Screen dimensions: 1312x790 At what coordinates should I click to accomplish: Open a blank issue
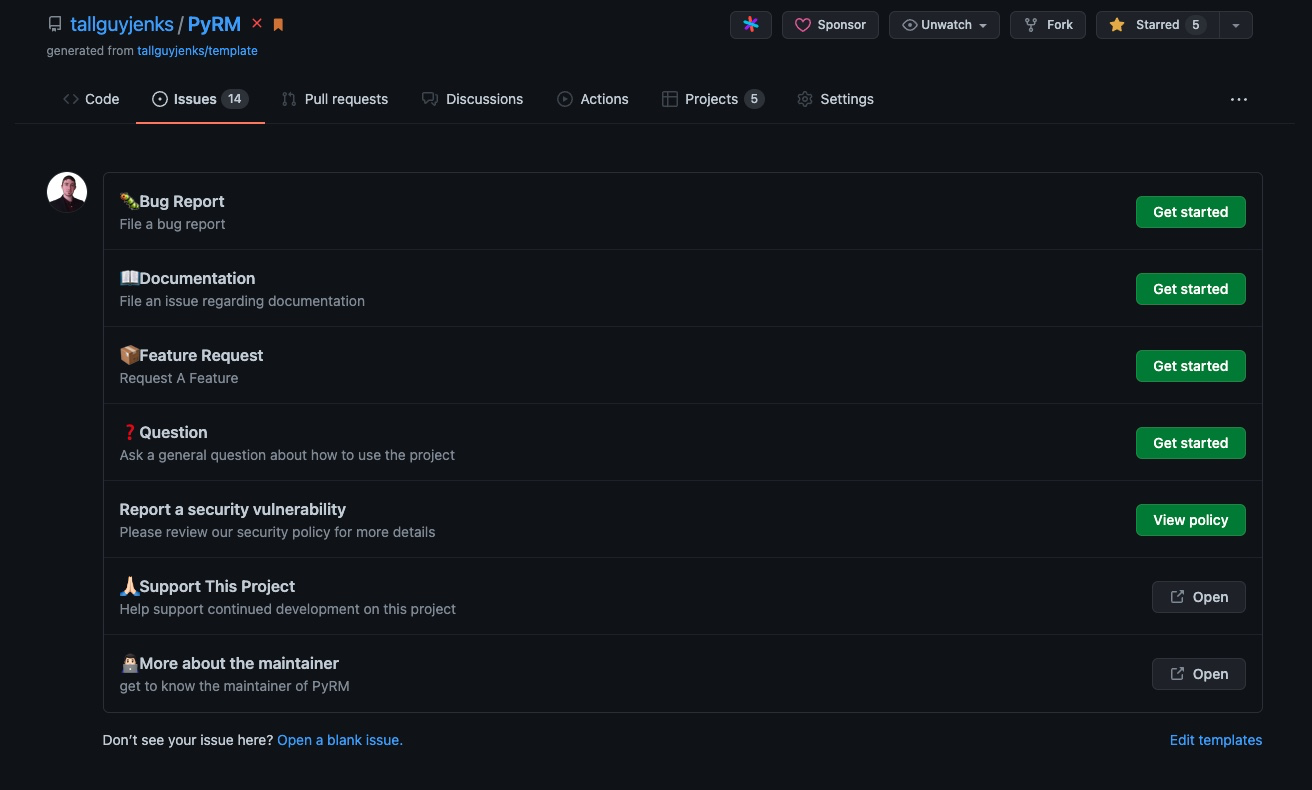[339, 740]
